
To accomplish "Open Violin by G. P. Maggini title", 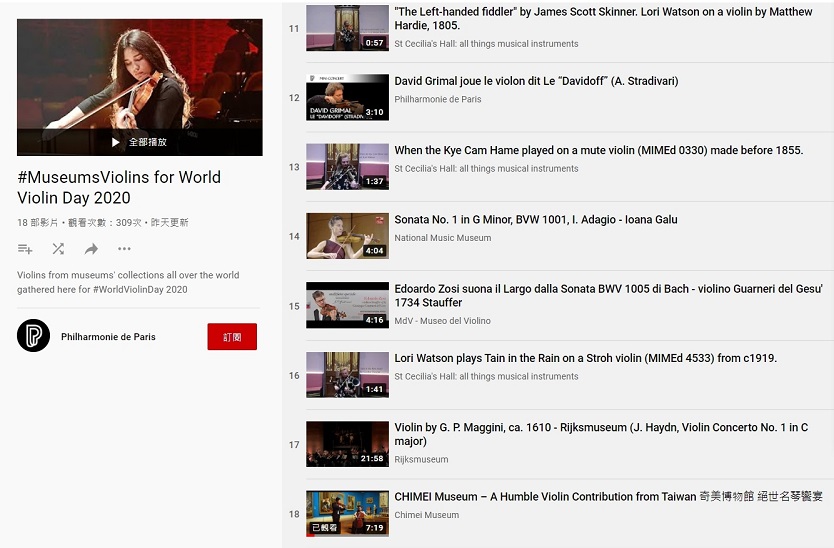I will pyautogui.click(x=601, y=434).
